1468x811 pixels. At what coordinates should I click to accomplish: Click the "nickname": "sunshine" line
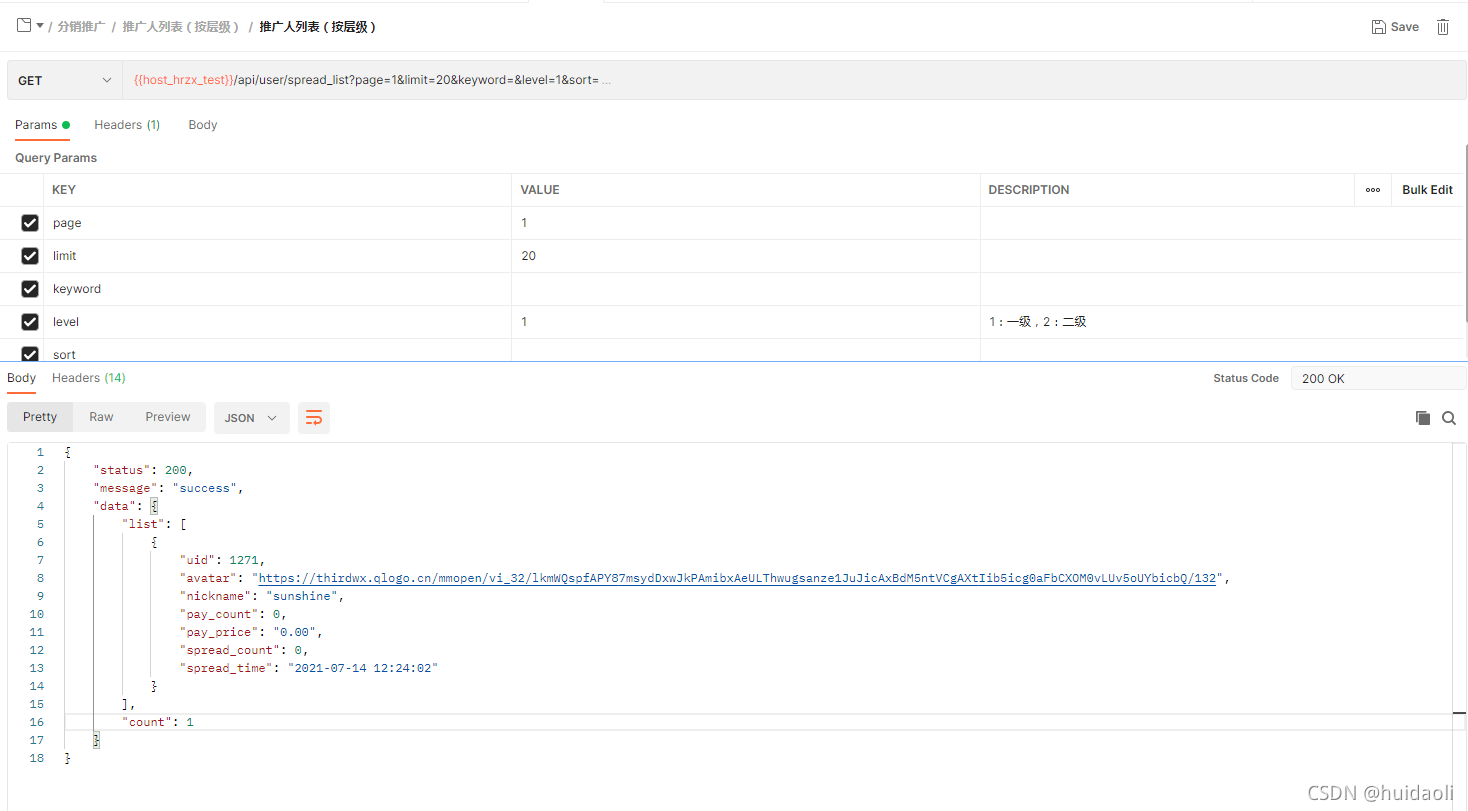tap(262, 596)
